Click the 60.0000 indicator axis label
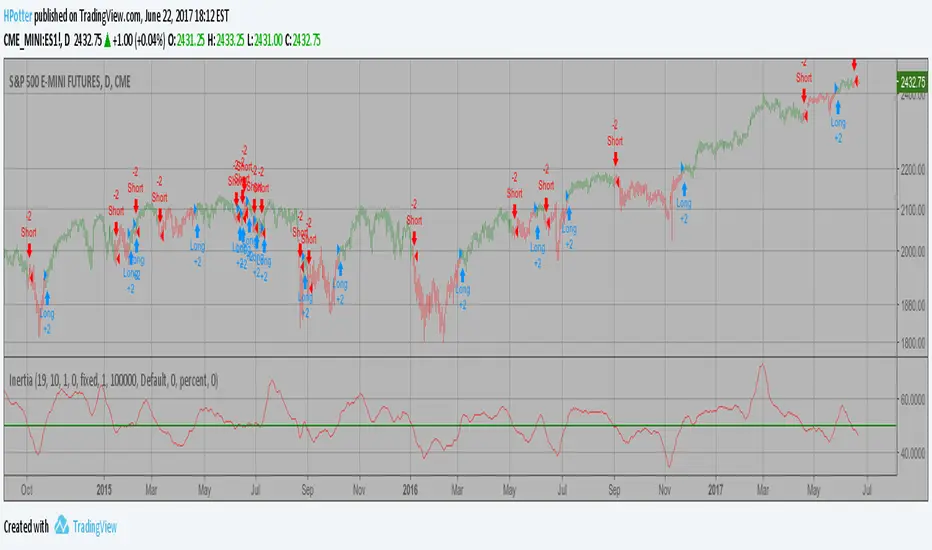Image resolution: width=932 pixels, height=550 pixels. point(912,400)
